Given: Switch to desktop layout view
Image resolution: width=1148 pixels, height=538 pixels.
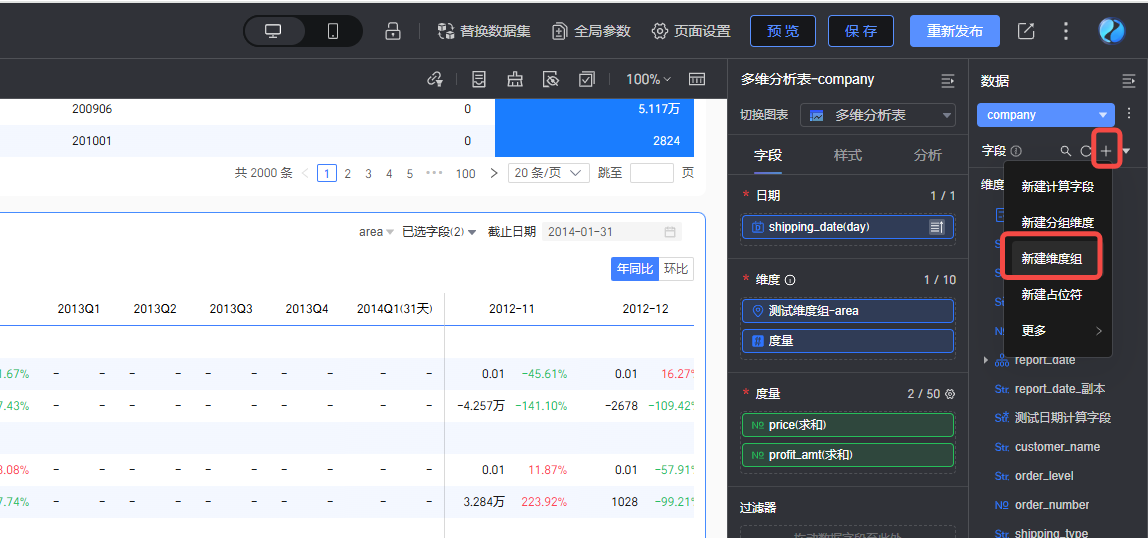Looking at the screenshot, I should pos(273,31).
